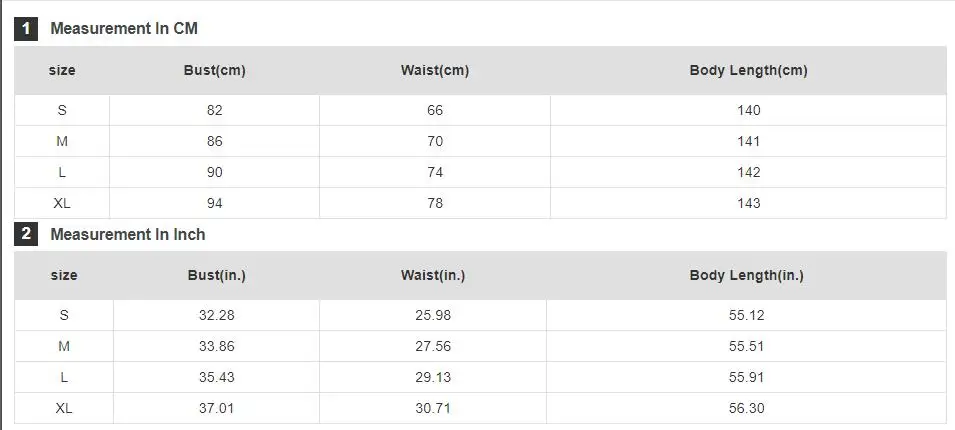The width and height of the screenshot is (955, 430).
Task: Select the 'Measurement In Inch' heading
Action: tap(128, 234)
